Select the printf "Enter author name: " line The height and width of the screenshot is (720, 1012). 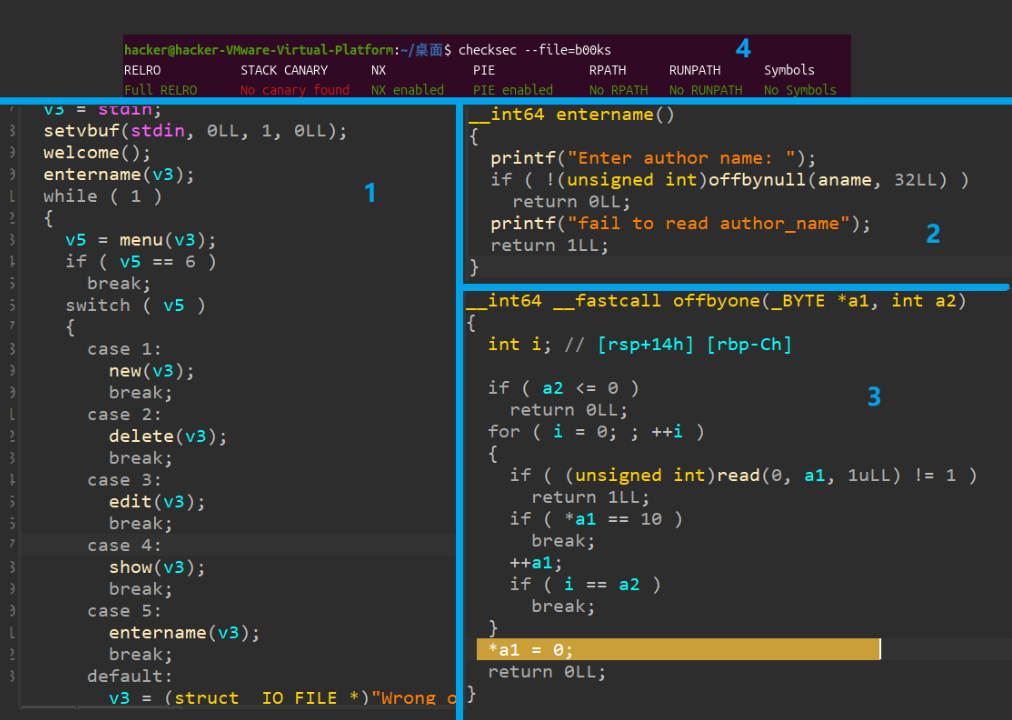point(653,158)
